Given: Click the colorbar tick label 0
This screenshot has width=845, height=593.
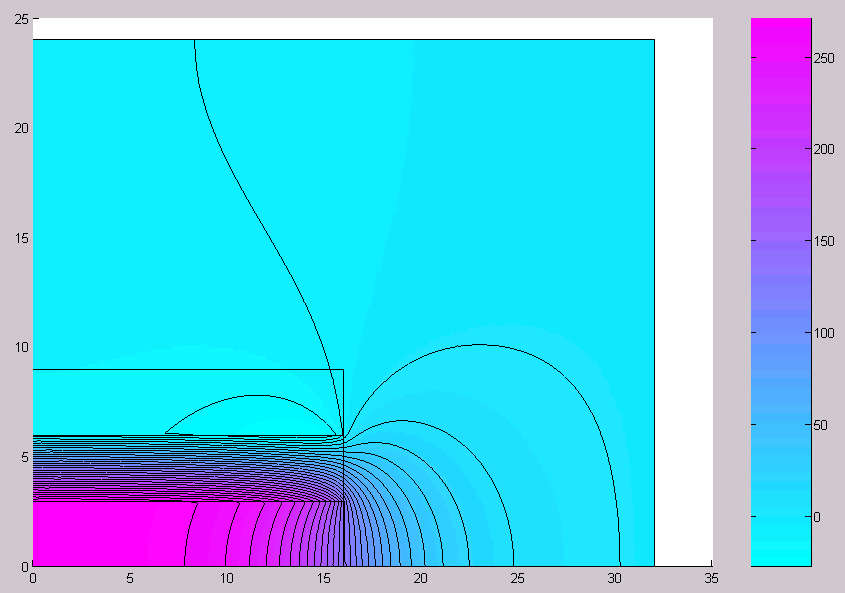Looking at the screenshot, I should 817,518.
